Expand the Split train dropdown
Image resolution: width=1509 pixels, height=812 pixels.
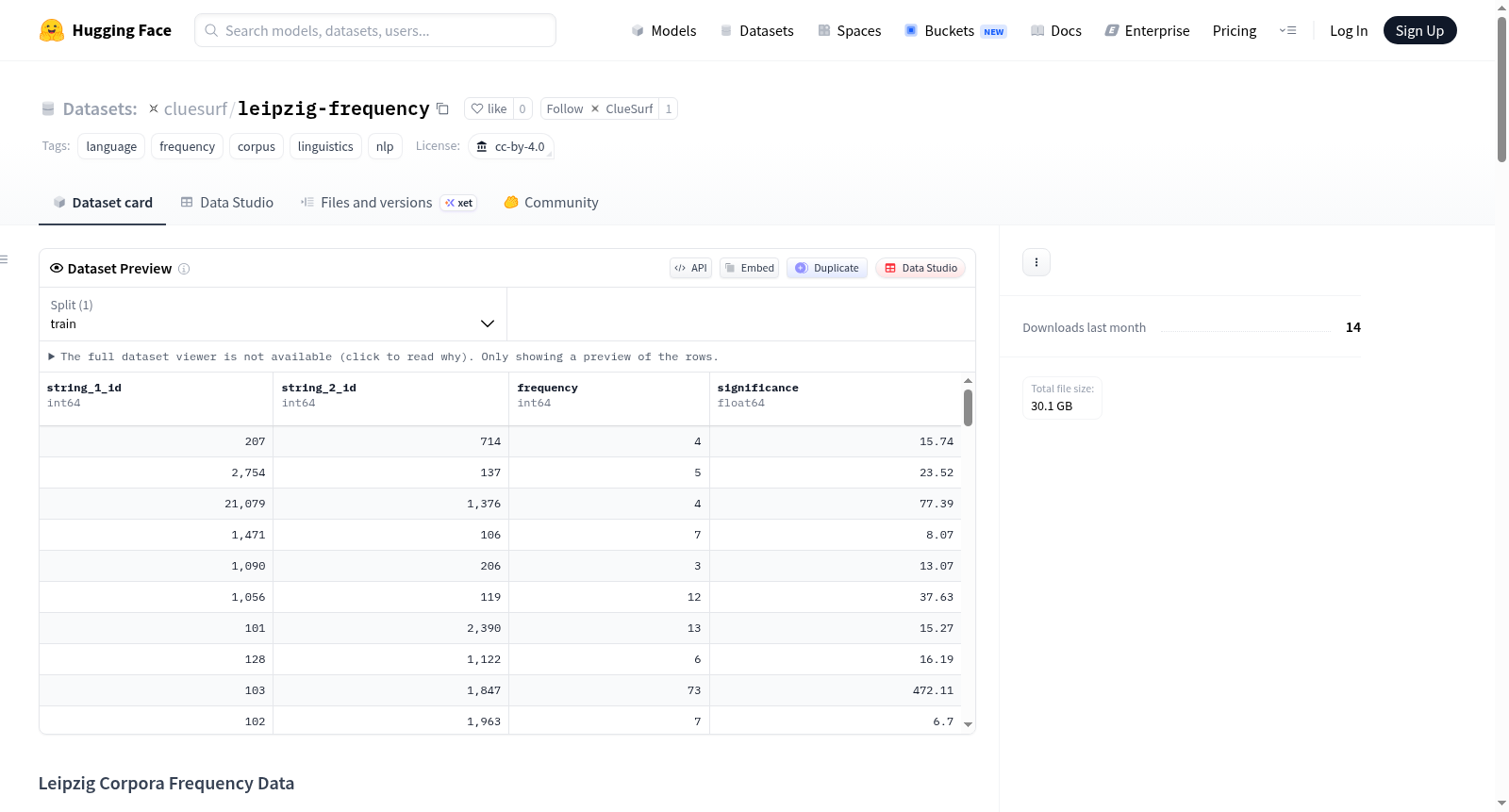pyautogui.click(x=273, y=314)
